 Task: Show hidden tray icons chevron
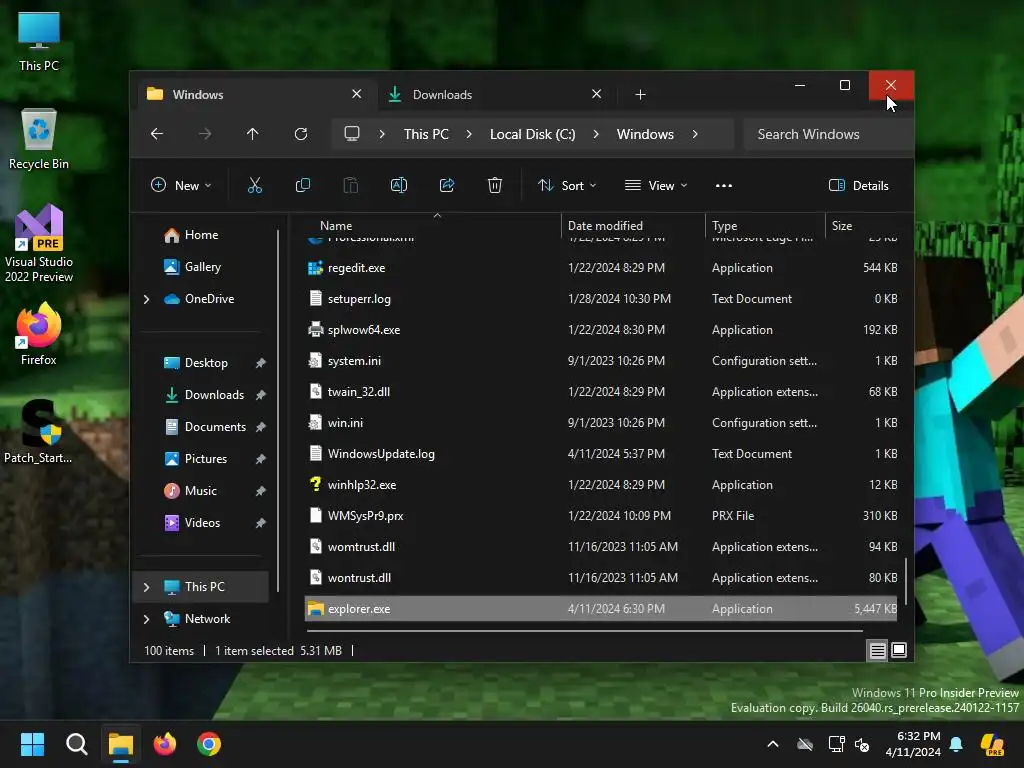coord(773,744)
